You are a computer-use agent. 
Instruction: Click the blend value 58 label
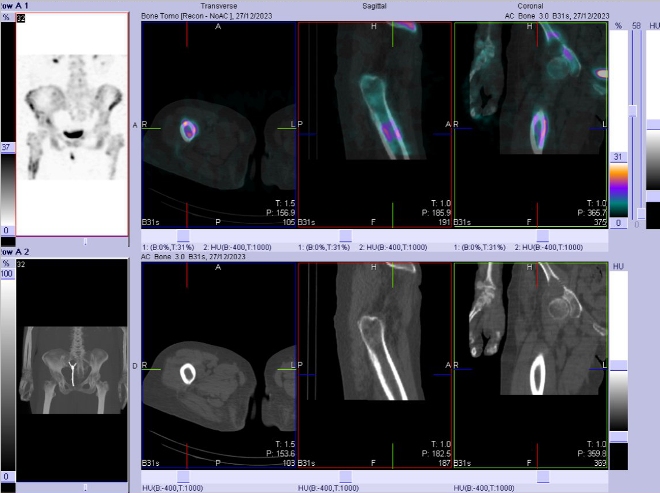click(636, 26)
